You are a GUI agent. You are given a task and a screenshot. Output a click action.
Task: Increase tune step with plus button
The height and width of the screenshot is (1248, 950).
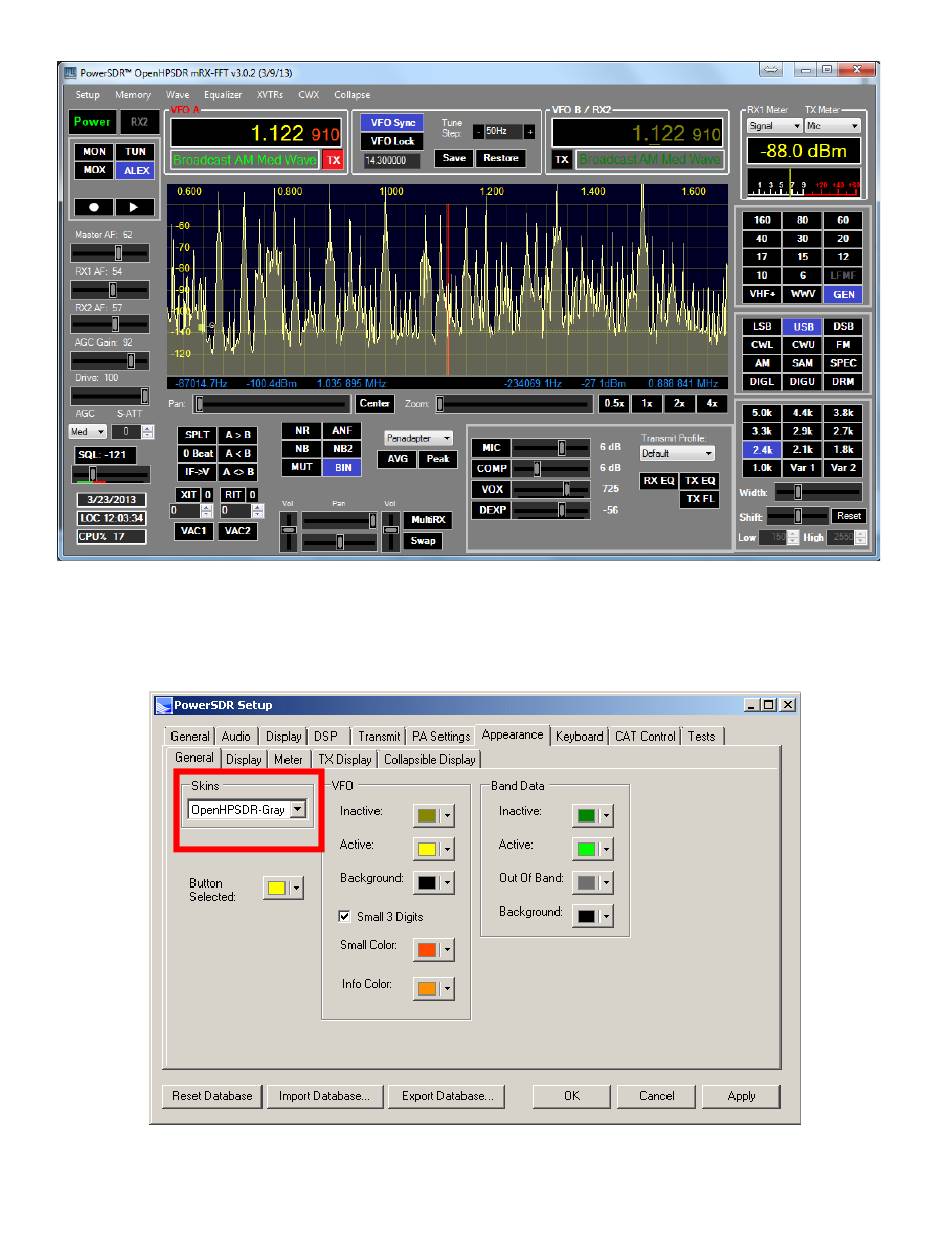[x=530, y=131]
